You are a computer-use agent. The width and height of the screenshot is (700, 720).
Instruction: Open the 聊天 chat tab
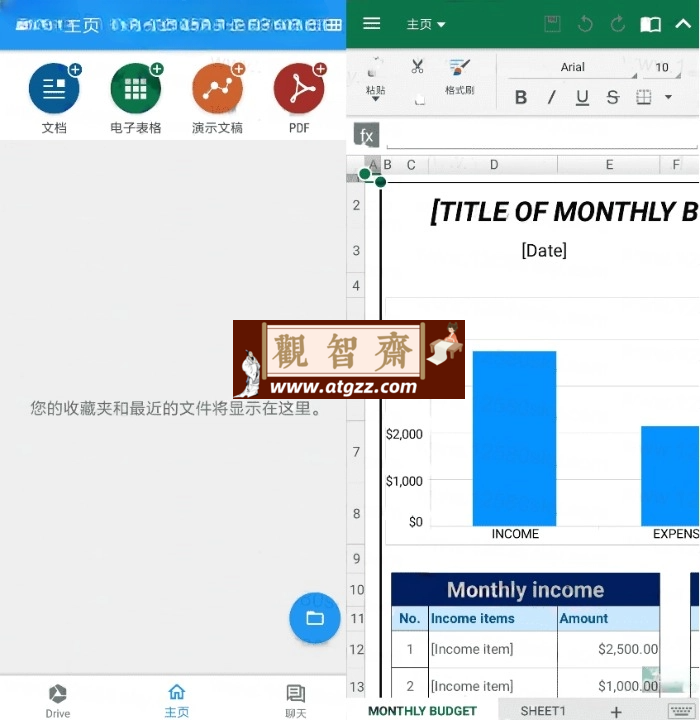(x=295, y=701)
